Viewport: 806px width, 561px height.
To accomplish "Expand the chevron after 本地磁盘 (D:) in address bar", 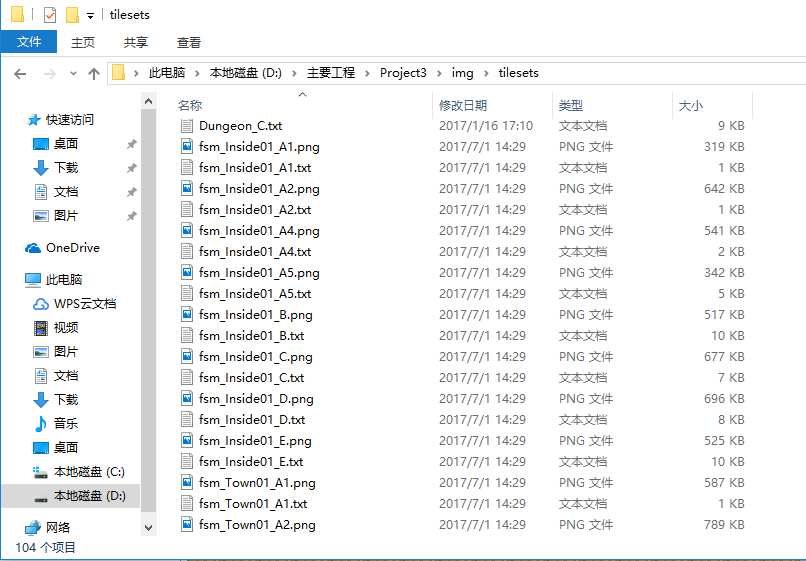I will (295, 74).
